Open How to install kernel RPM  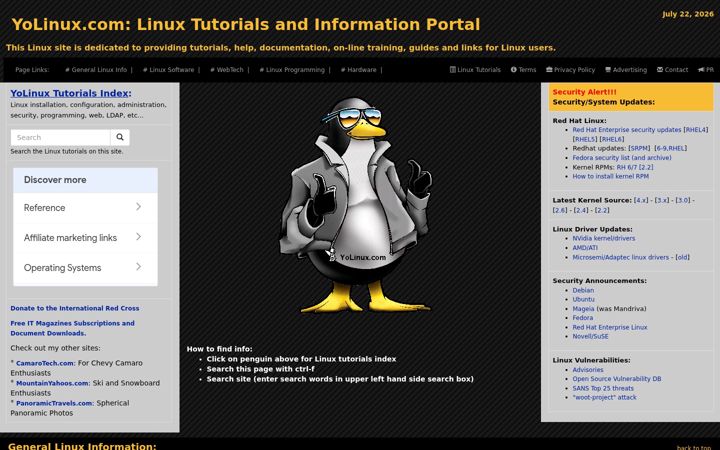(611, 176)
